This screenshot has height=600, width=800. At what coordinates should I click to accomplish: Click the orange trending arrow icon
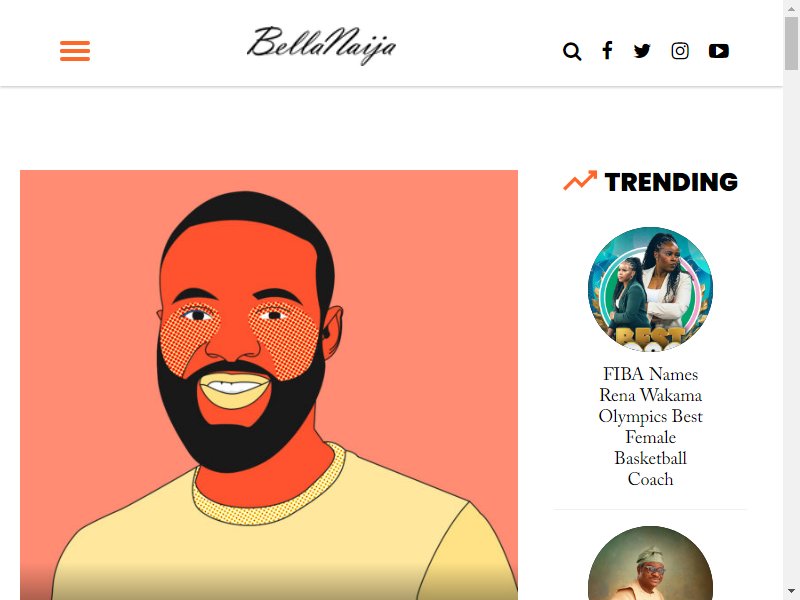tap(580, 181)
